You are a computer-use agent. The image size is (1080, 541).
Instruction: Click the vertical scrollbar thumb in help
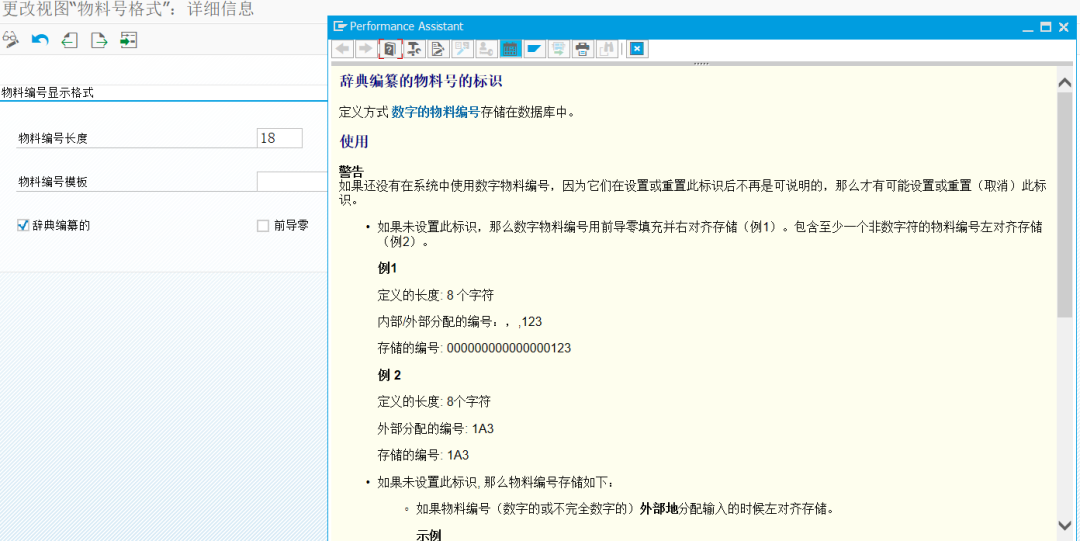pyautogui.click(x=1065, y=204)
